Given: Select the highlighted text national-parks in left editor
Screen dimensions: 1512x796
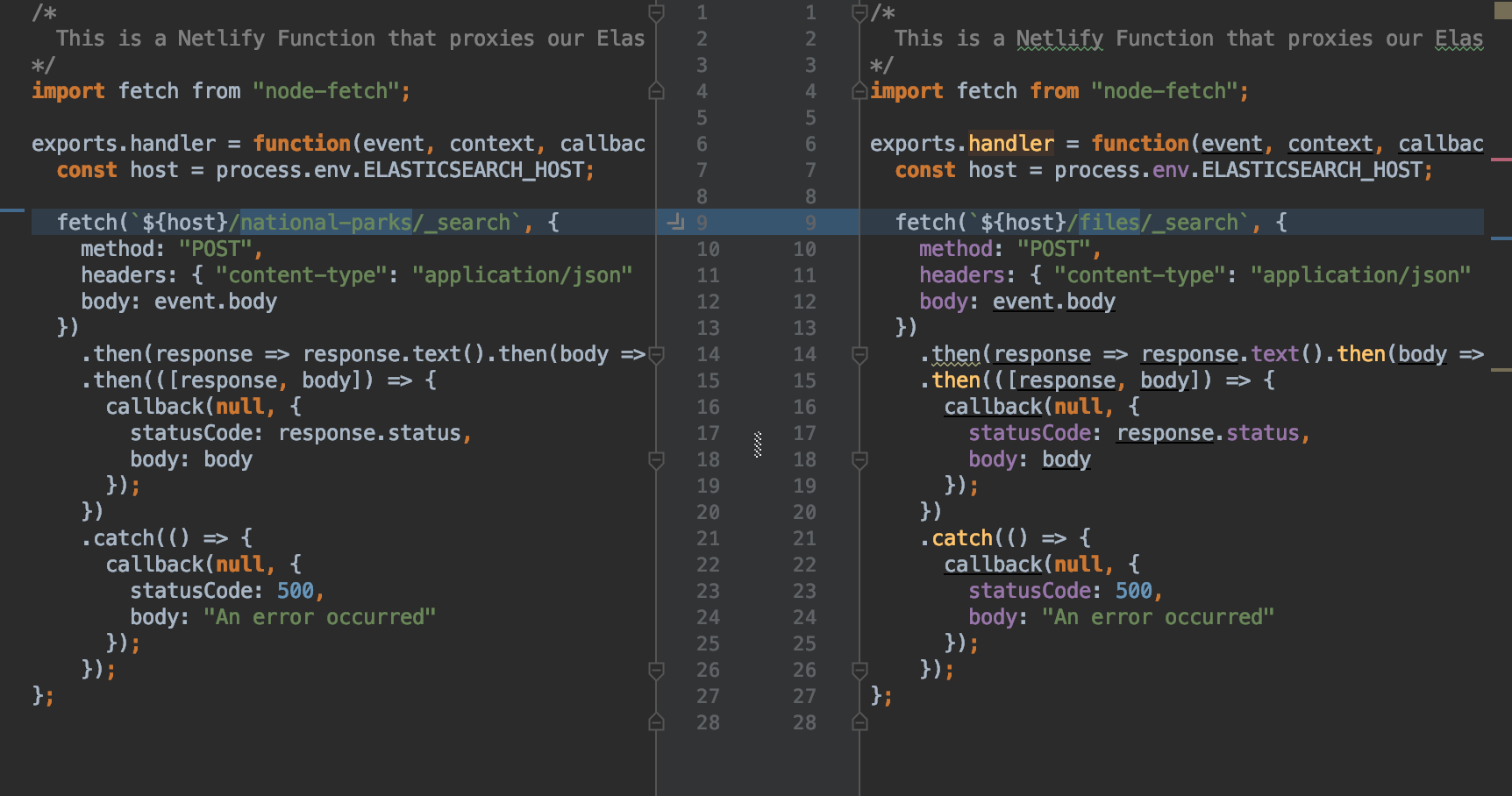Looking at the screenshot, I should tap(326, 222).
